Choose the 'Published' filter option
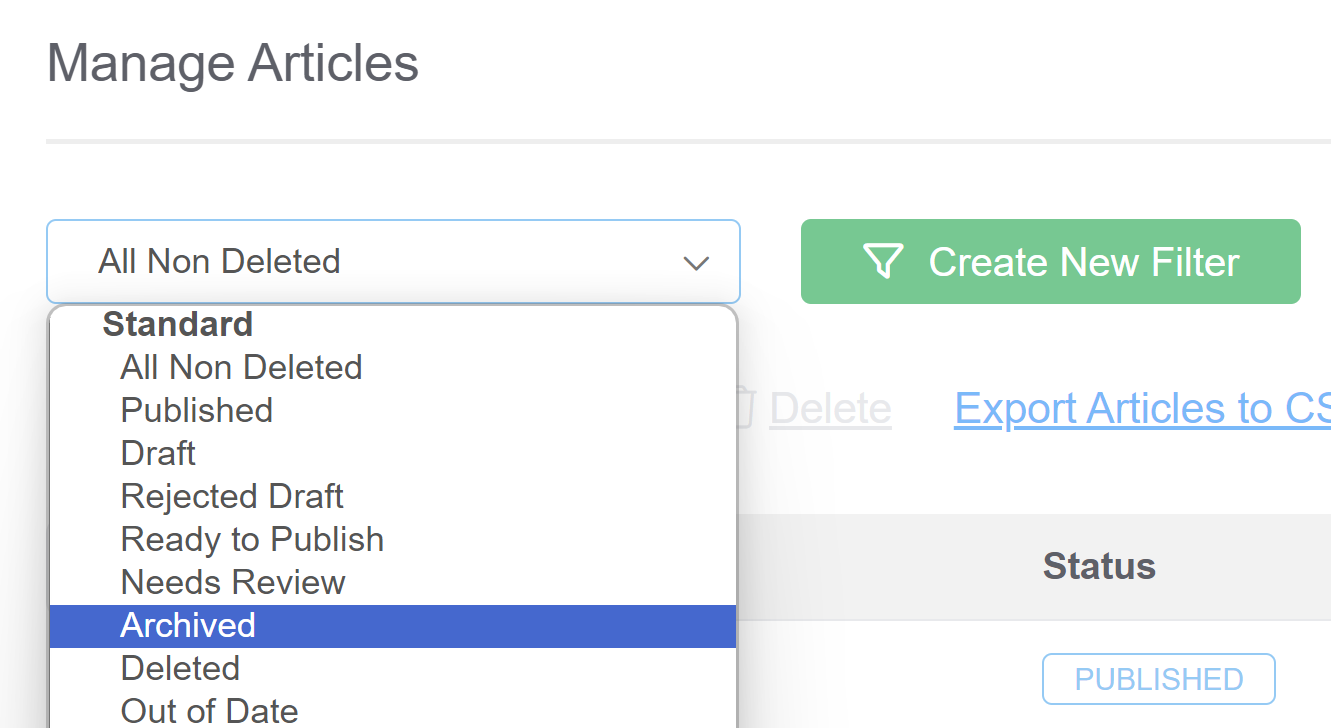 pyautogui.click(x=197, y=410)
